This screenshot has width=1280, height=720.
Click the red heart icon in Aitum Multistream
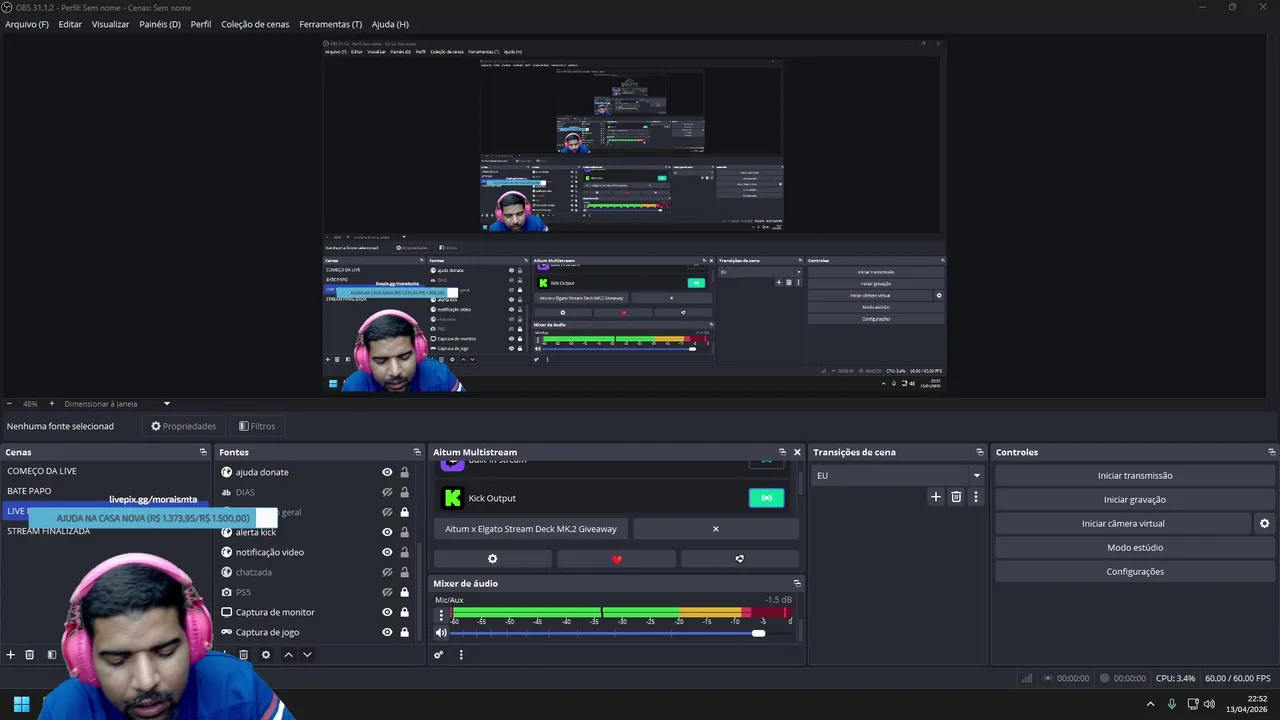(616, 559)
